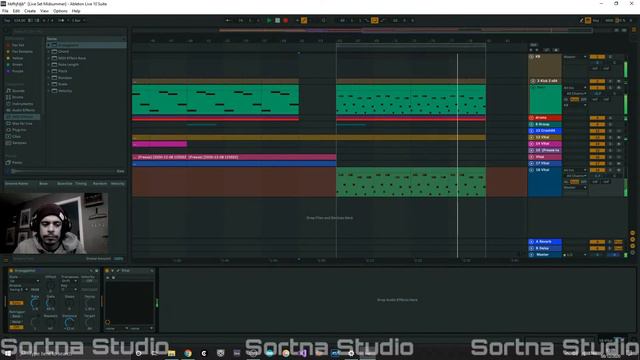Select Samples category in browser
The image size is (640, 360).
(19, 143)
